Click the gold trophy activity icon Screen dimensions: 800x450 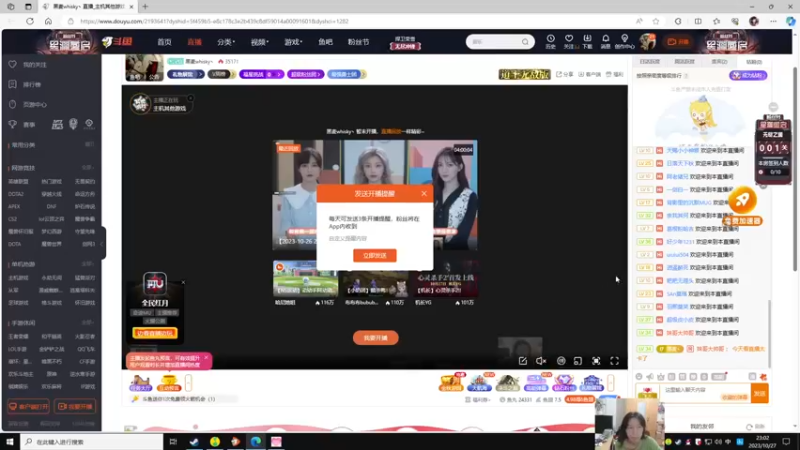pos(168,383)
